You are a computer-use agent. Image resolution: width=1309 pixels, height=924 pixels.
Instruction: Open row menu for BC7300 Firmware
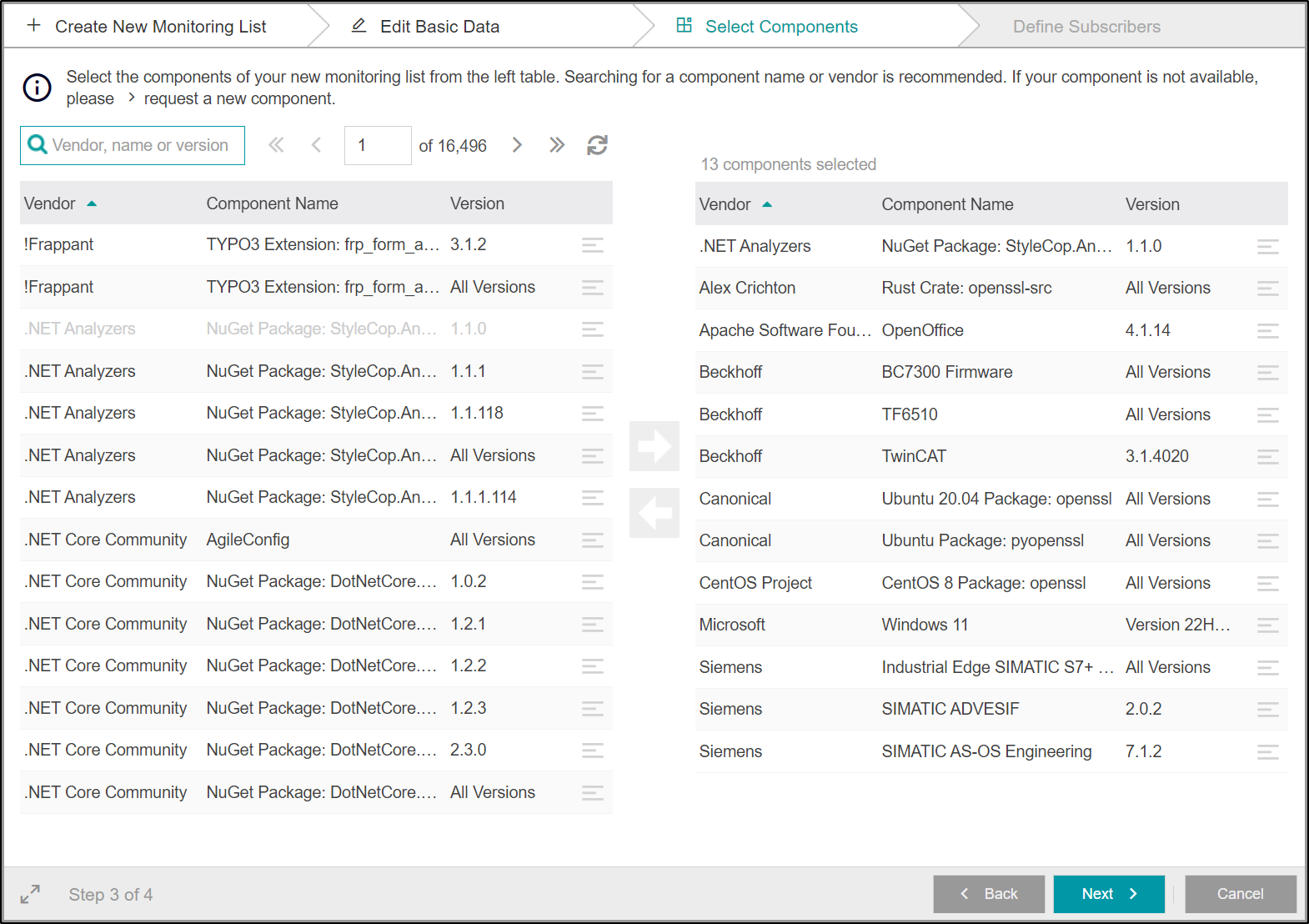point(1268,373)
